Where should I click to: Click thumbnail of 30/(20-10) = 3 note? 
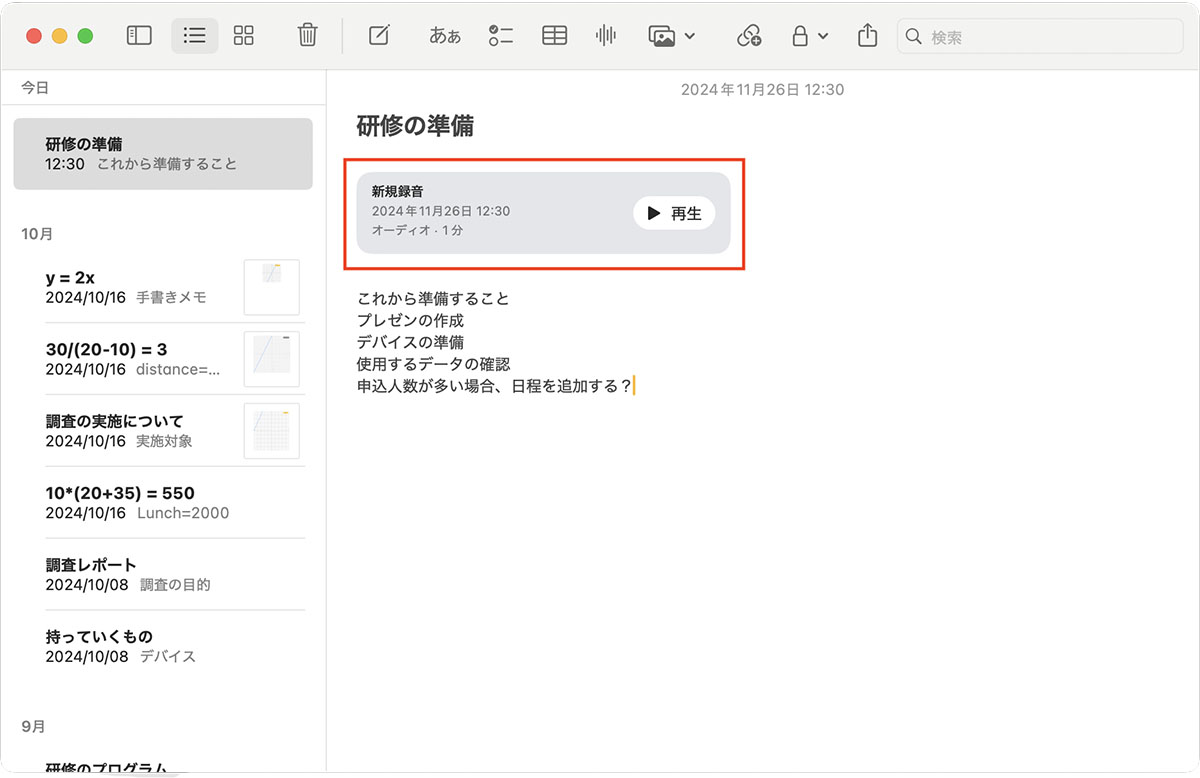(x=272, y=359)
